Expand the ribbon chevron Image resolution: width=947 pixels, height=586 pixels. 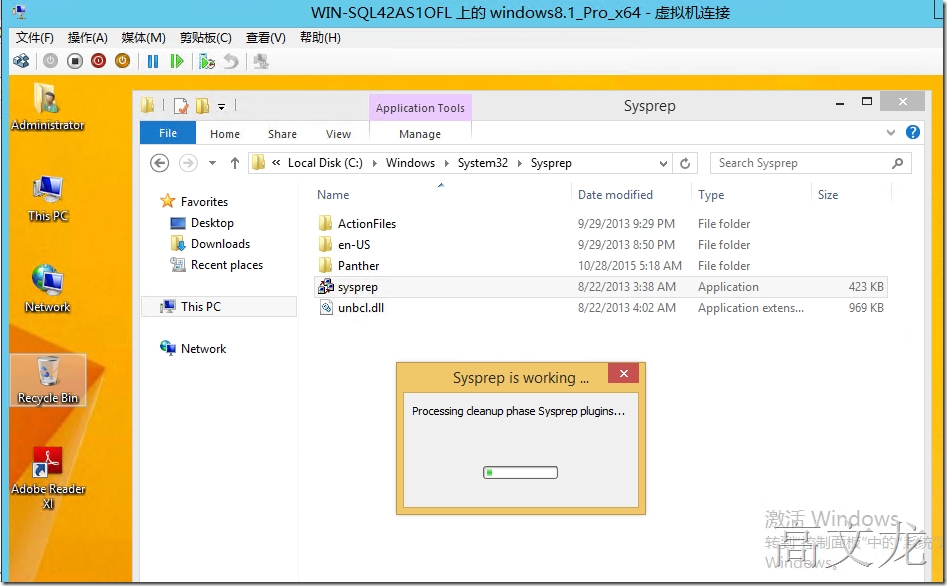point(890,133)
